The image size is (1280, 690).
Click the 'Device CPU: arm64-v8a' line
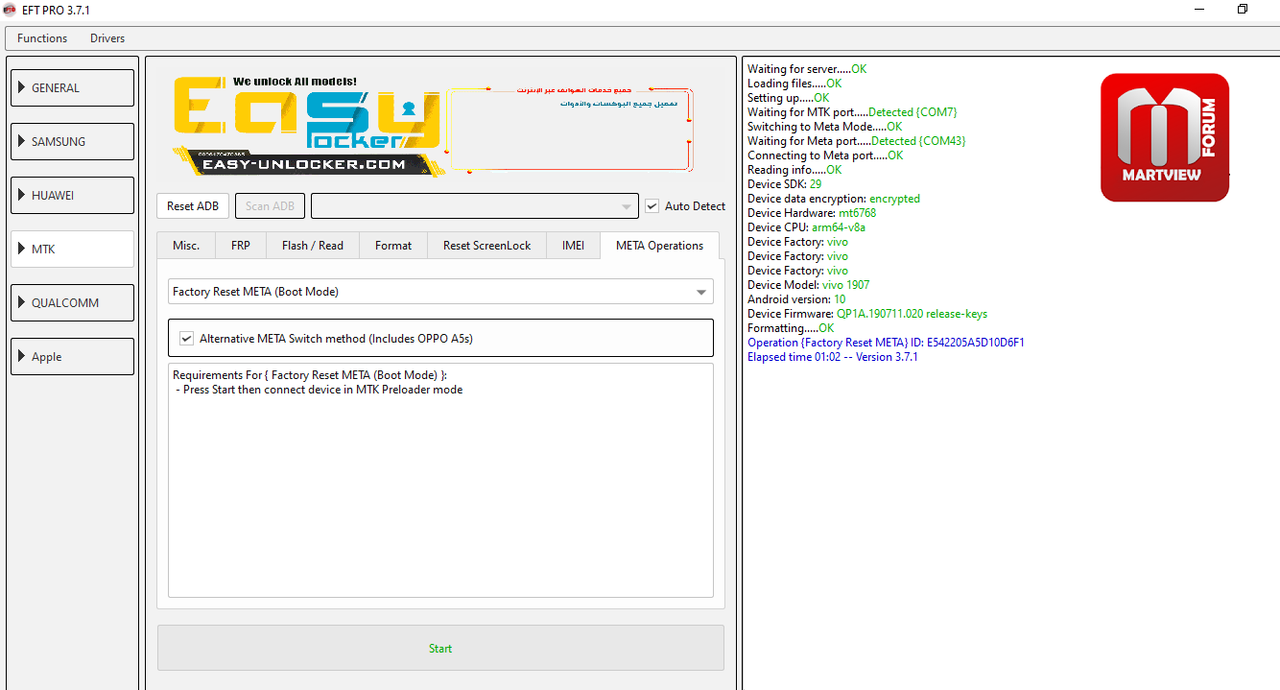tap(806, 227)
